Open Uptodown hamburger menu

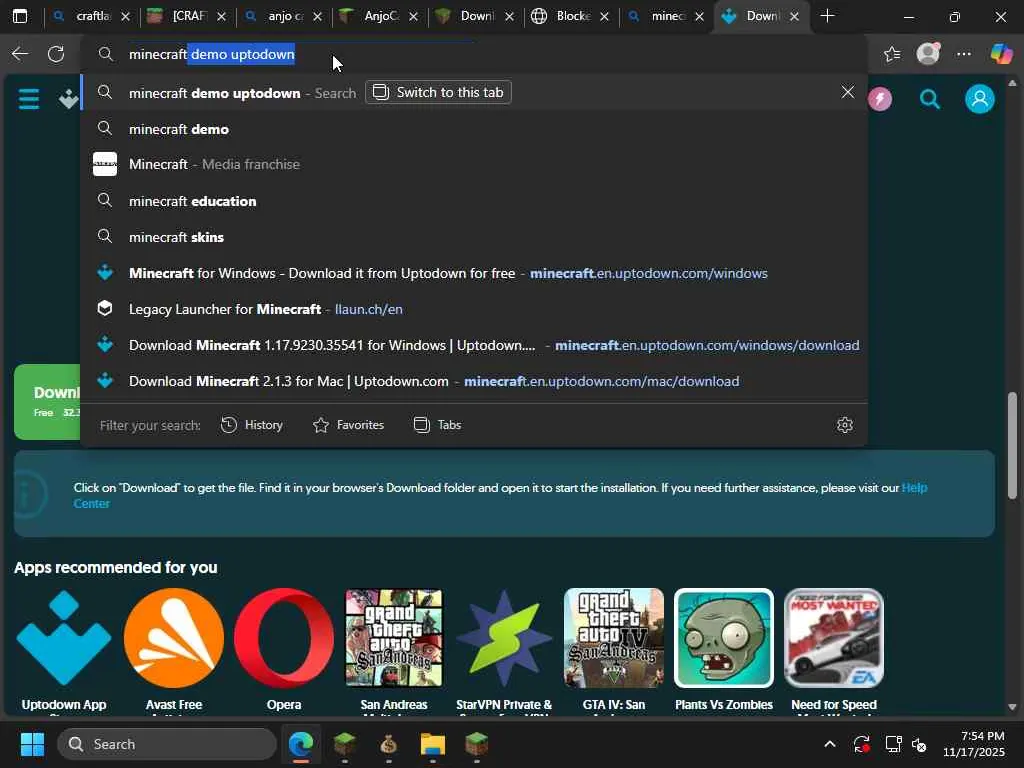pos(29,99)
